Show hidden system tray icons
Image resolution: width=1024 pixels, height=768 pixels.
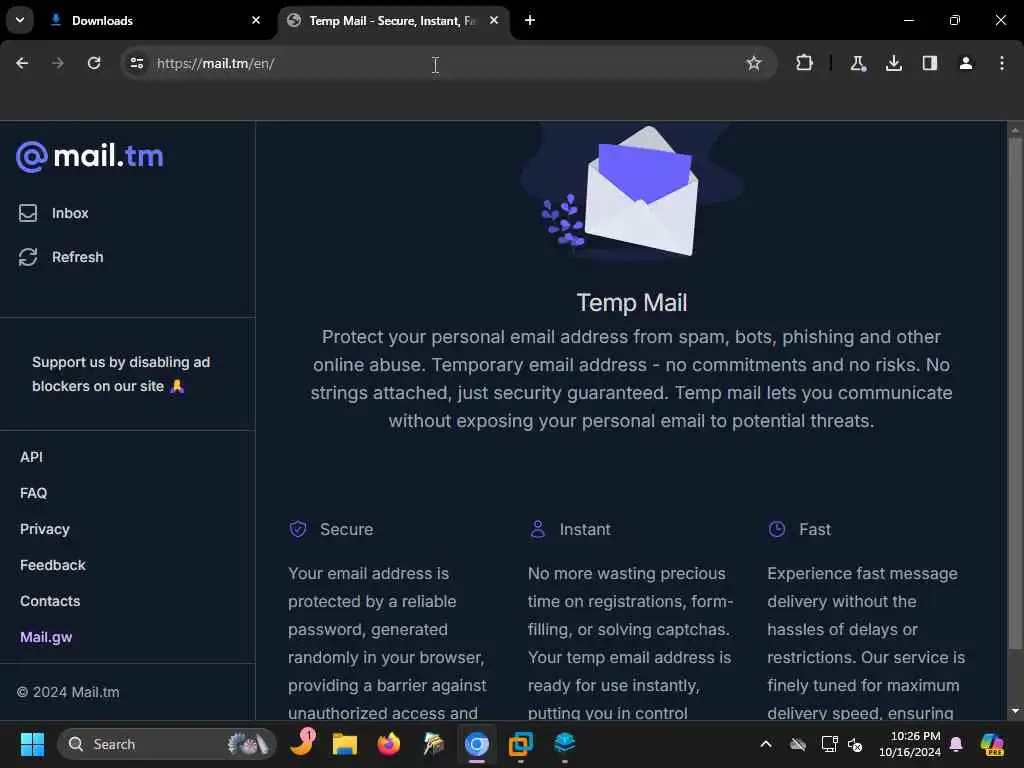tap(765, 744)
